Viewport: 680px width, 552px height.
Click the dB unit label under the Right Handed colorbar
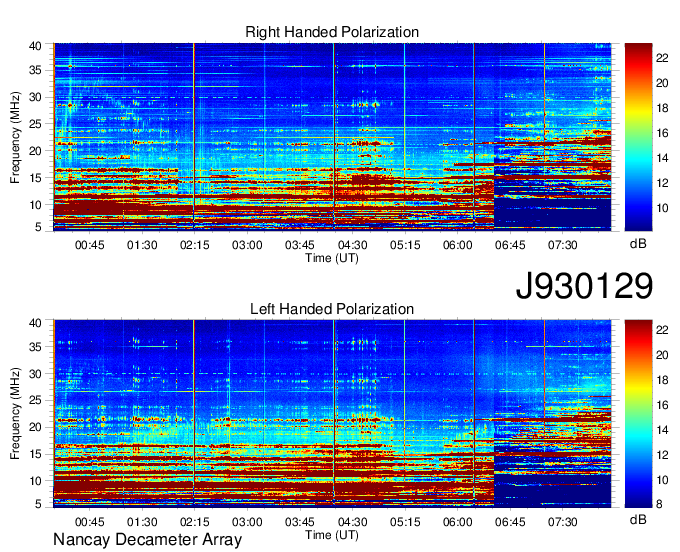coord(638,244)
